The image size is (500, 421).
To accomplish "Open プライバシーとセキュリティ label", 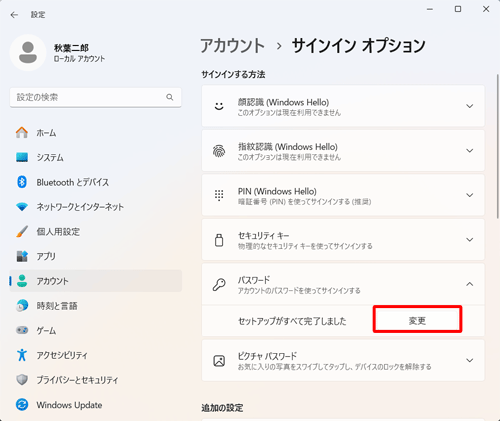I will (x=77, y=380).
